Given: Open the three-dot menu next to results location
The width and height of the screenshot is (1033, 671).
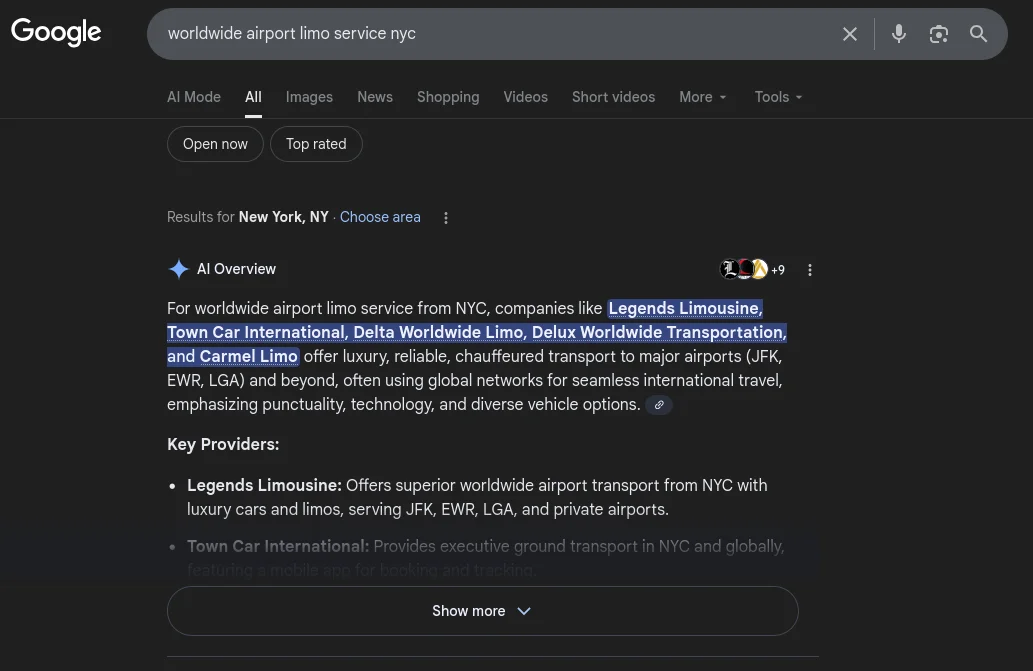Looking at the screenshot, I should (x=446, y=217).
